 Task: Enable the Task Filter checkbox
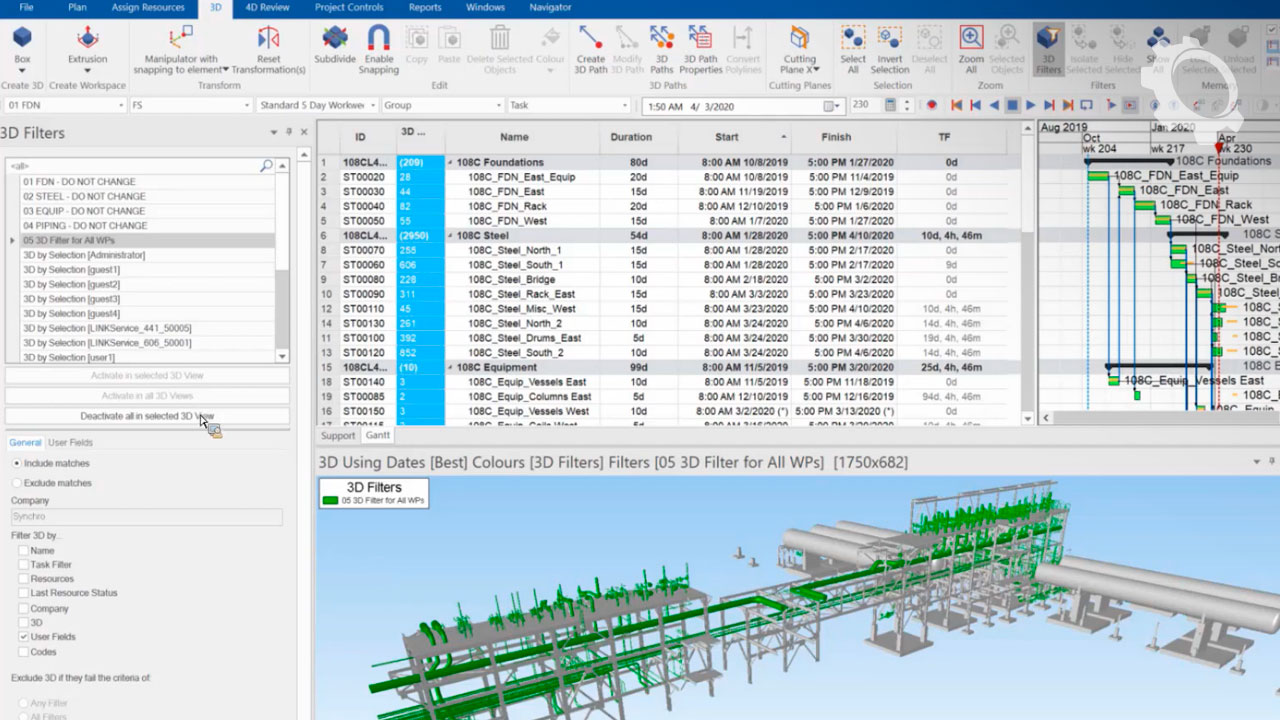23,565
